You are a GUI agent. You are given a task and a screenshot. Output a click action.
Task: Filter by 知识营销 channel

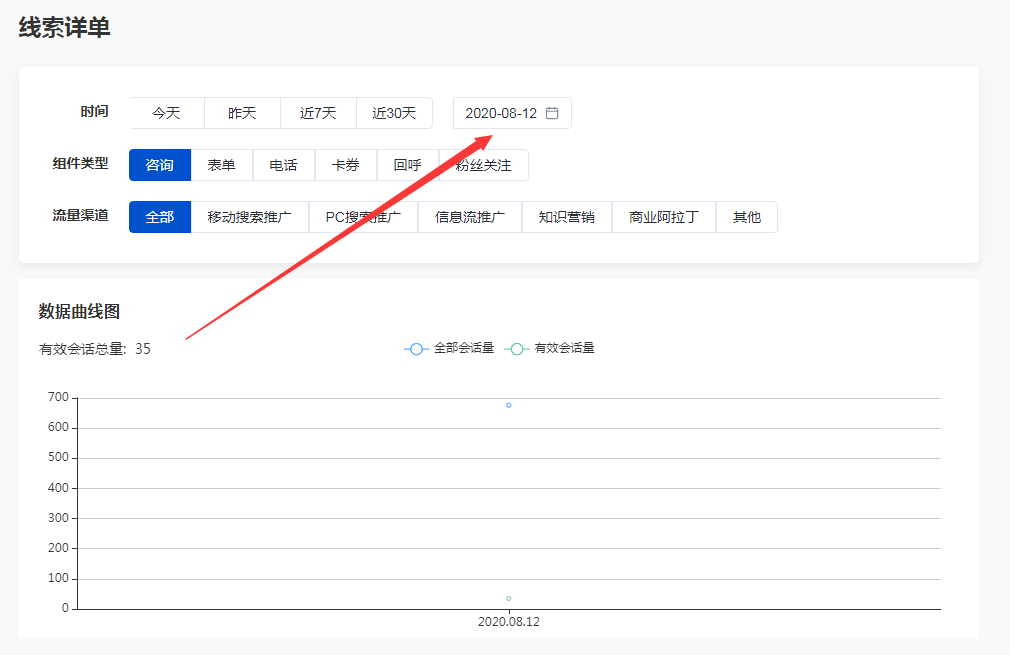coord(567,217)
